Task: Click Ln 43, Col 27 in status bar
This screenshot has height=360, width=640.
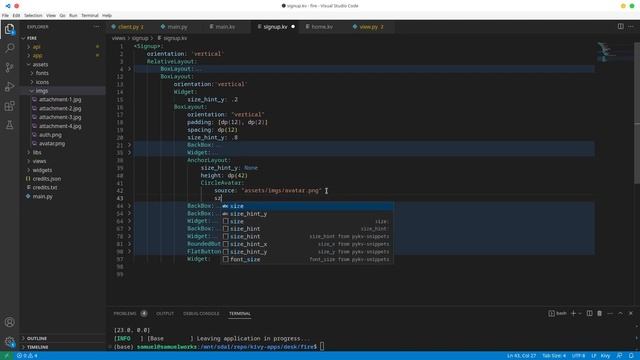Action: (521, 356)
